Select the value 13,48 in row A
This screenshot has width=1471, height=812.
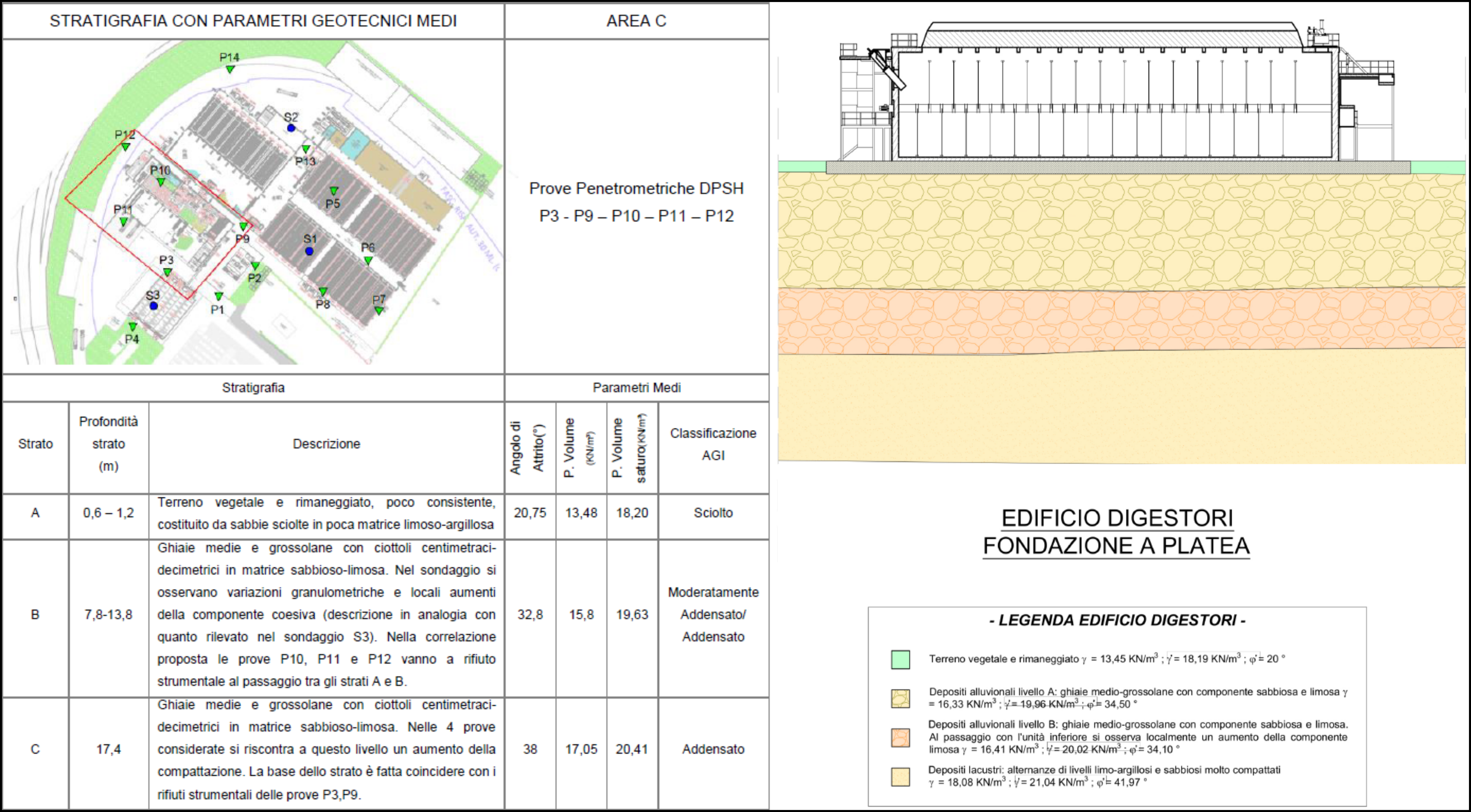(581, 513)
